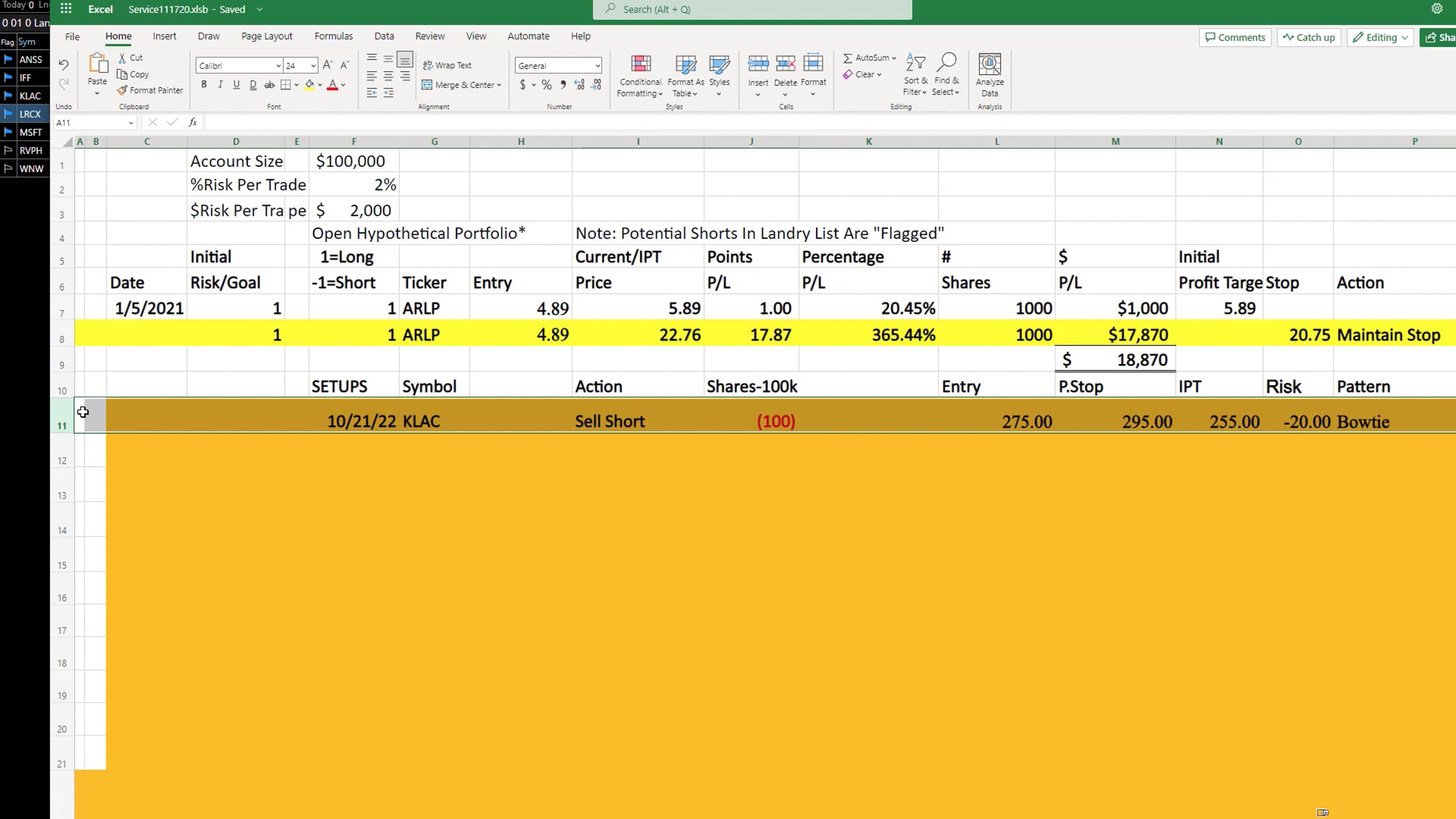This screenshot has height=819, width=1456.
Task: Apply borders with the Borders icon
Action: click(x=286, y=85)
